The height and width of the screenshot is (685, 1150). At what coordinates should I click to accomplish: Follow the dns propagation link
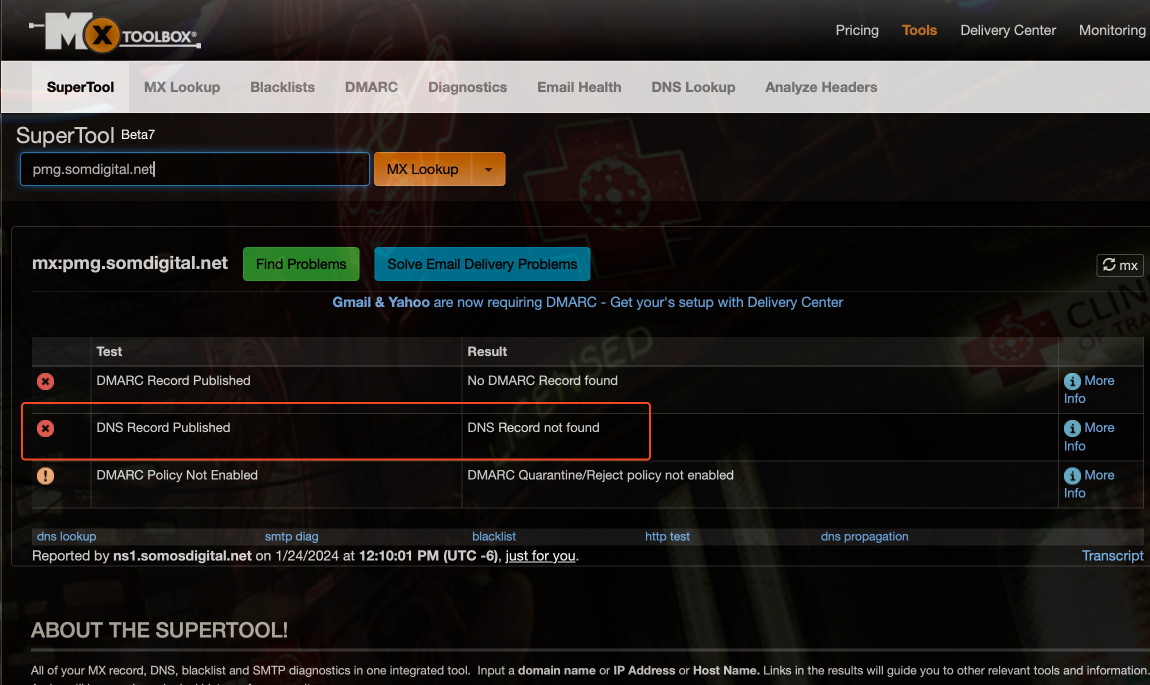(x=864, y=536)
